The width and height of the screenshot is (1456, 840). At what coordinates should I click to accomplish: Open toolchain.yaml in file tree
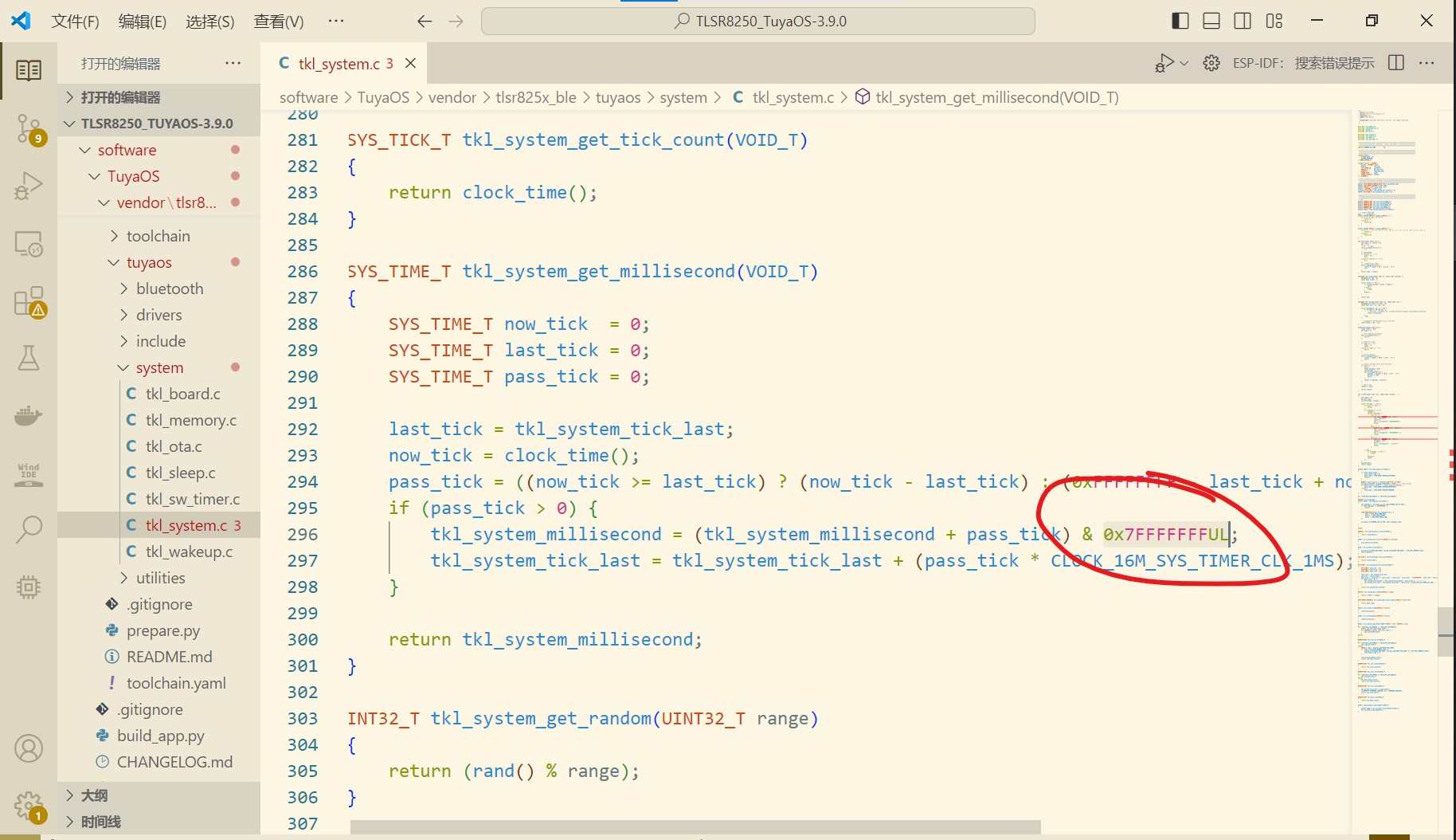point(159,683)
